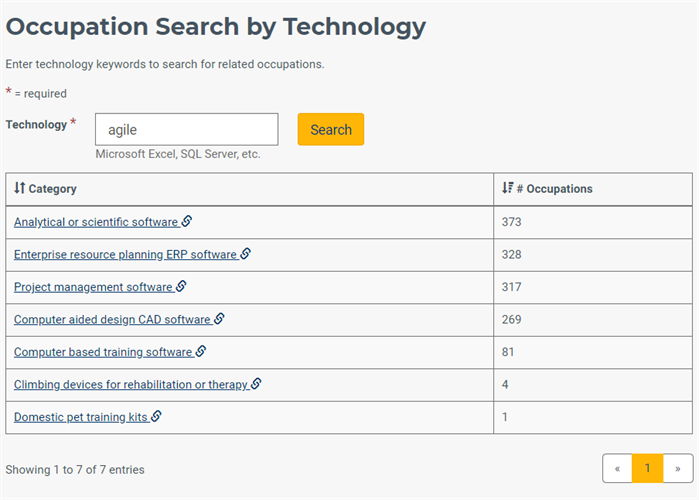Click chain-link icon after Computer based training software
The image size is (699, 500).
[x=201, y=351]
